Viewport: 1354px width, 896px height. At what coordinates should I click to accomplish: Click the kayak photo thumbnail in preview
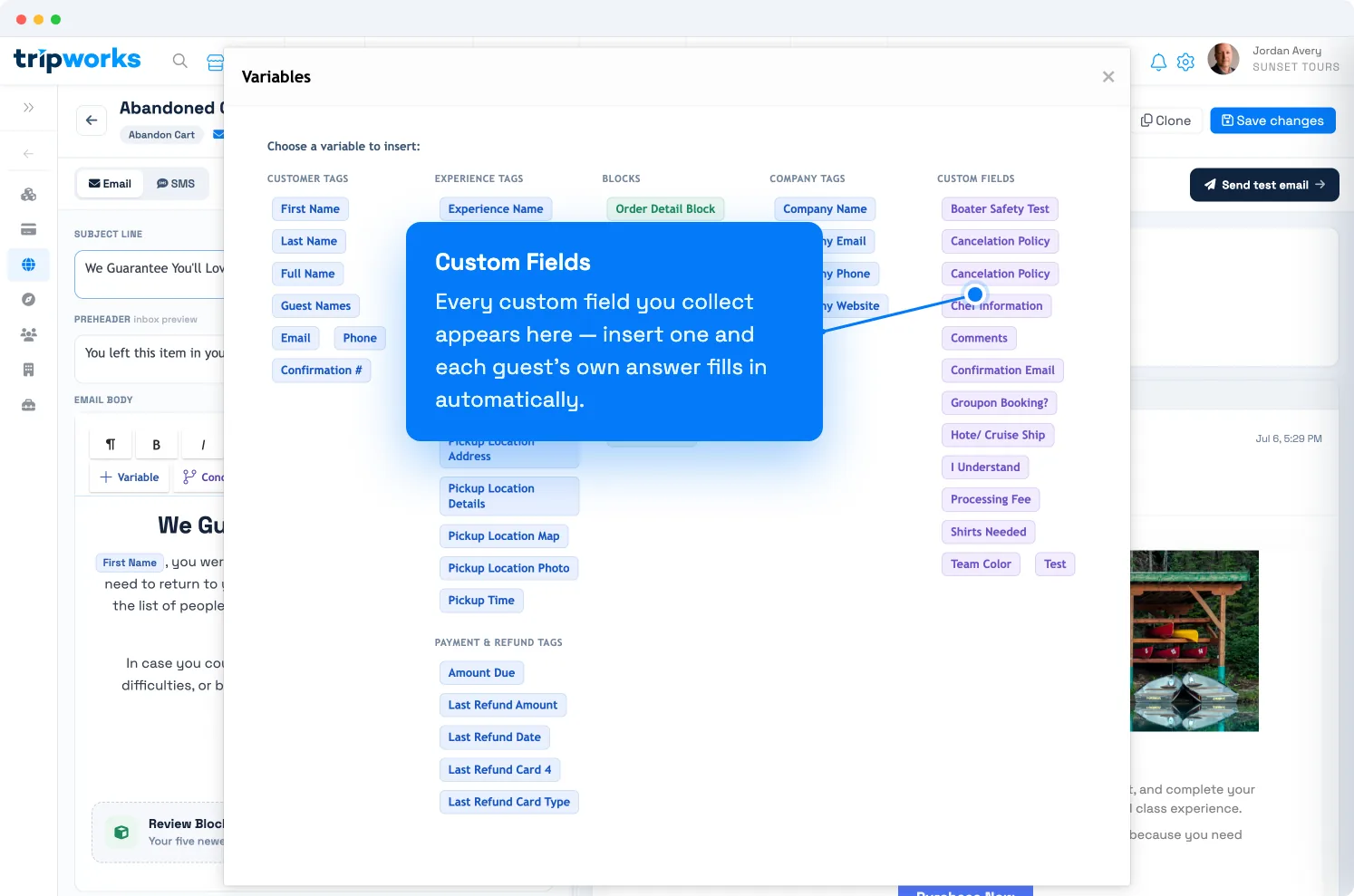tap(1194, 641)
